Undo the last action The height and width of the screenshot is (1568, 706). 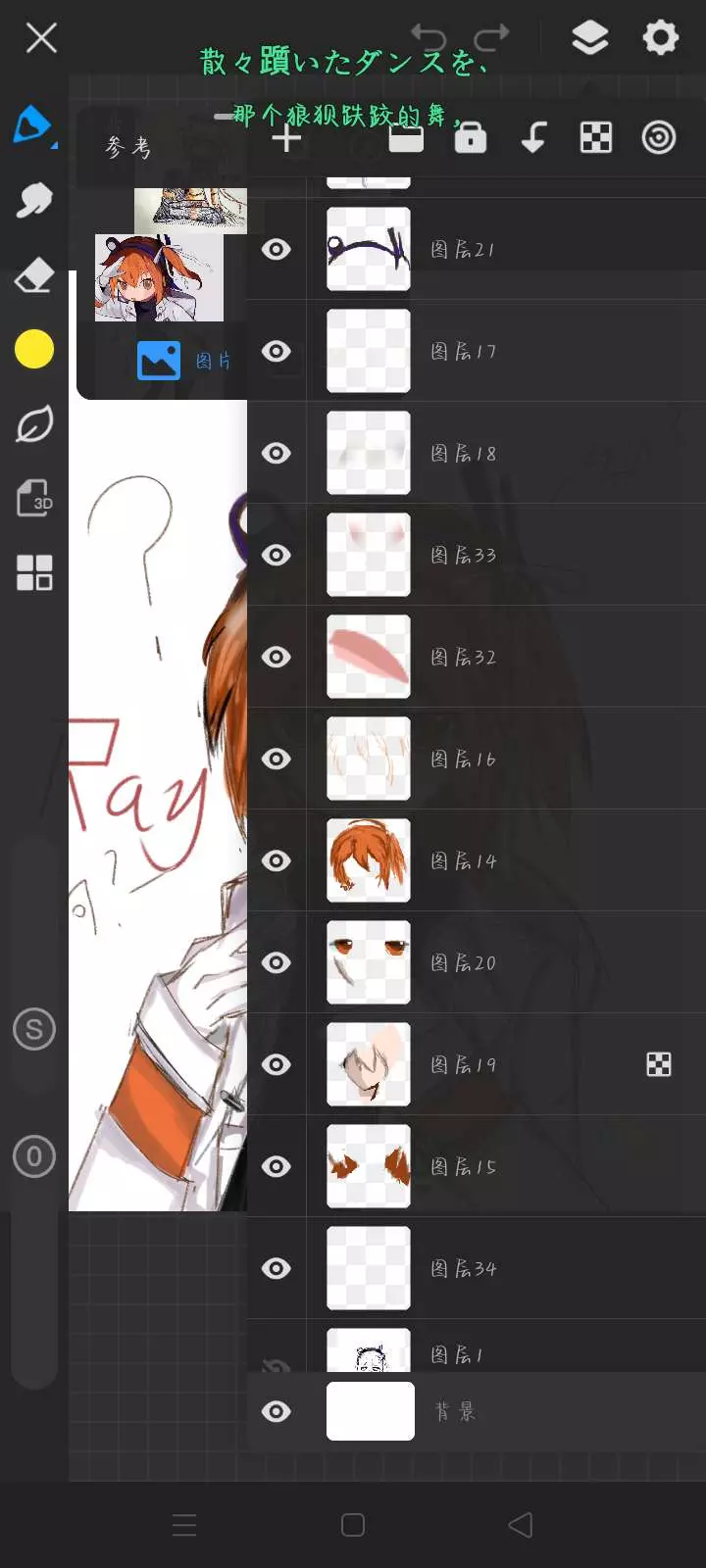coord(429,37)
